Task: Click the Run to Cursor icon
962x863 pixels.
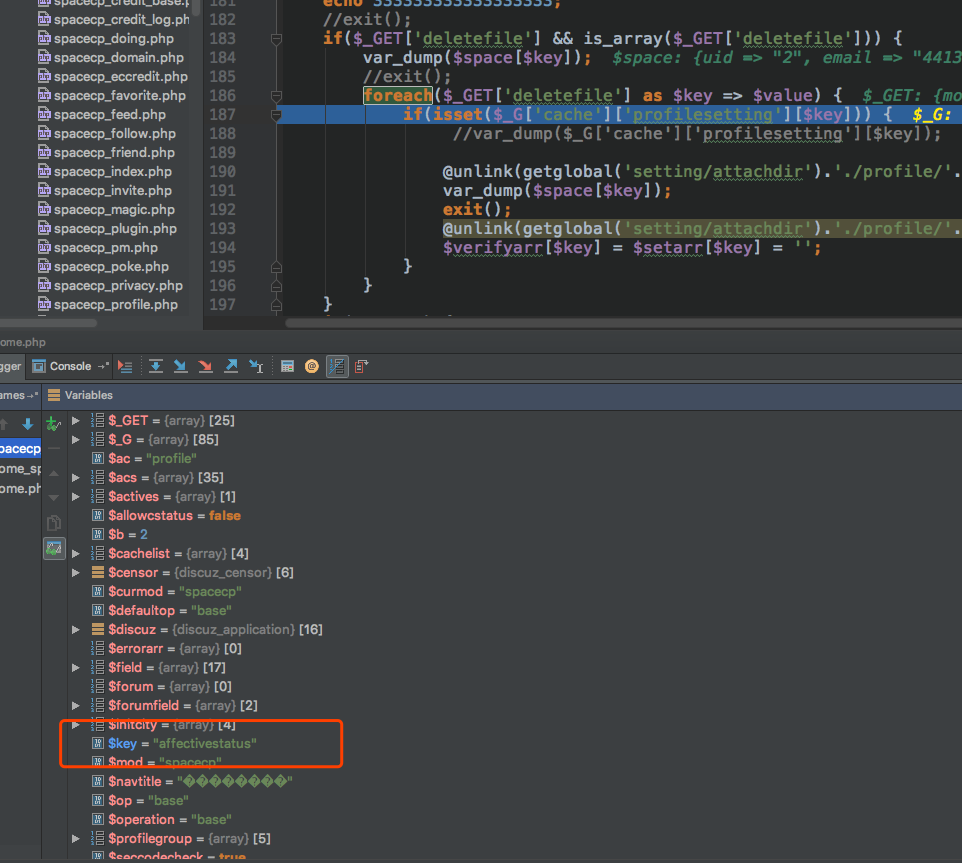Action: [256, 366]
